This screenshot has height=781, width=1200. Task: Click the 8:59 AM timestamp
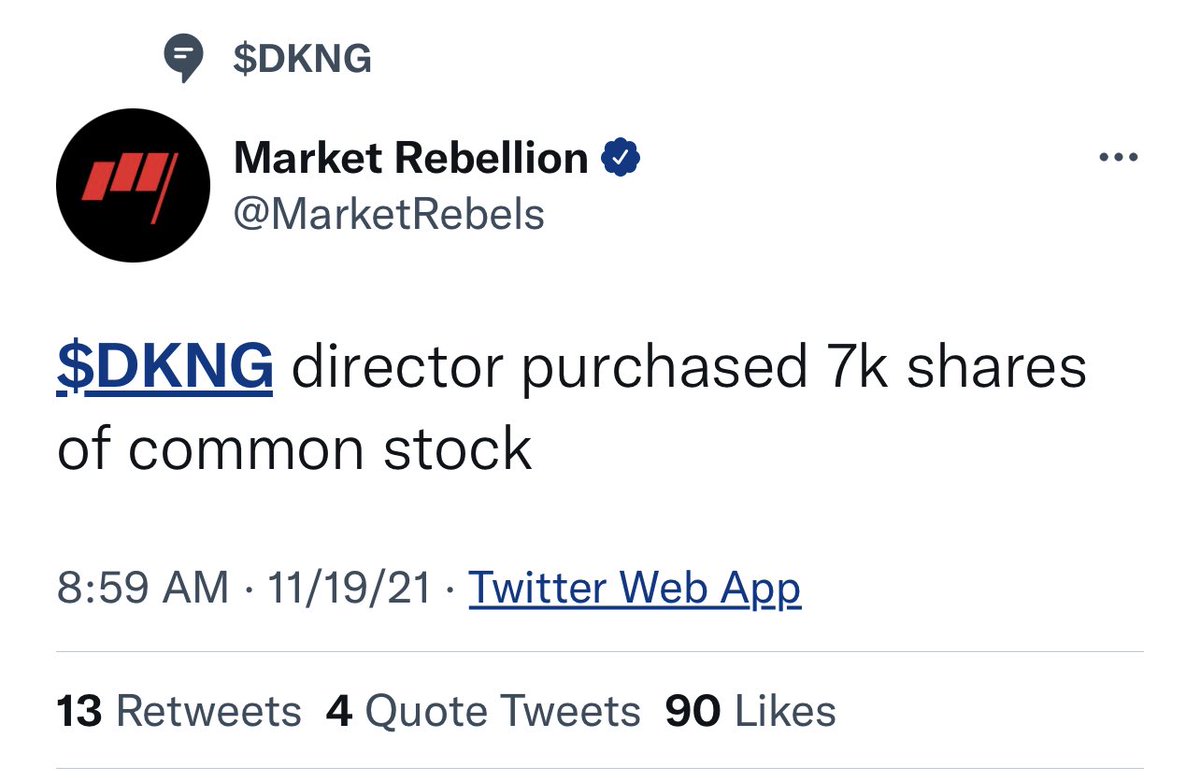143,588
